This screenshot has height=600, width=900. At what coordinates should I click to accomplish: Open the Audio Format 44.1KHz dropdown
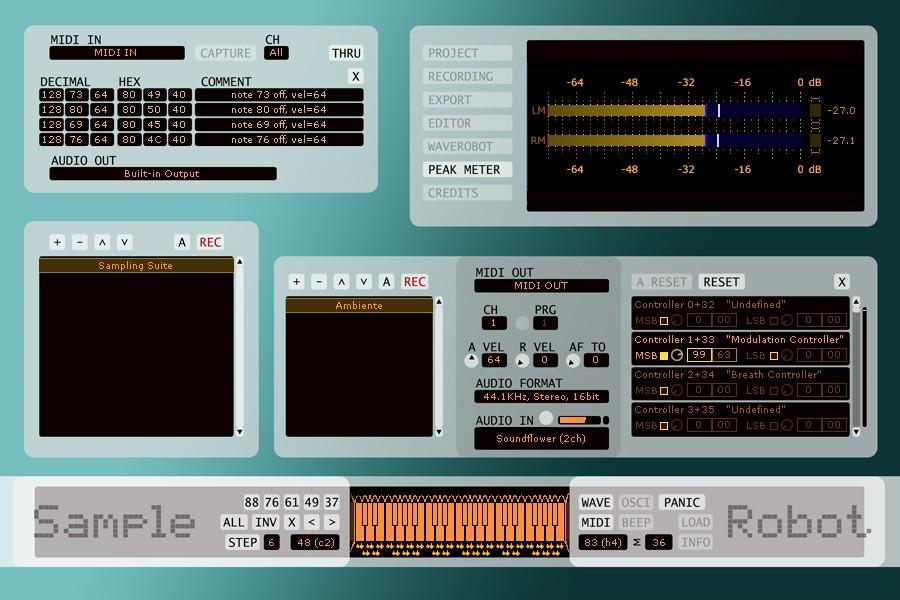point(541,397)
